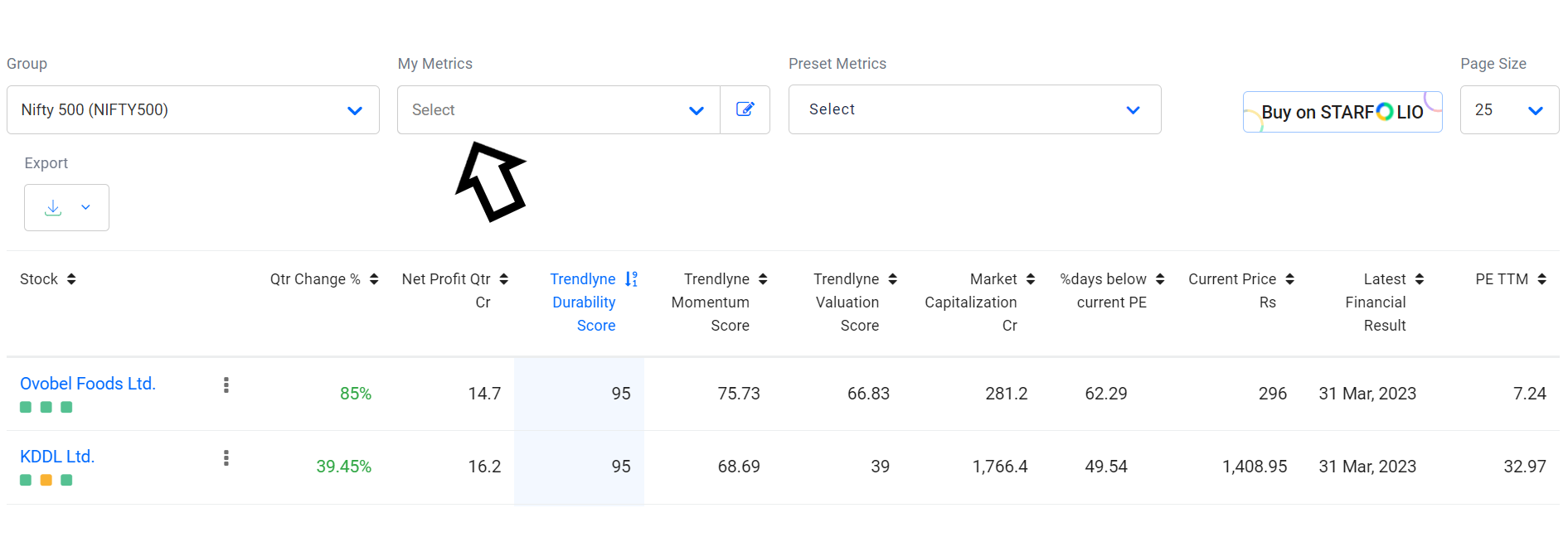
Task: Click the orange score square under KDDL
Action: click(46, 480)
